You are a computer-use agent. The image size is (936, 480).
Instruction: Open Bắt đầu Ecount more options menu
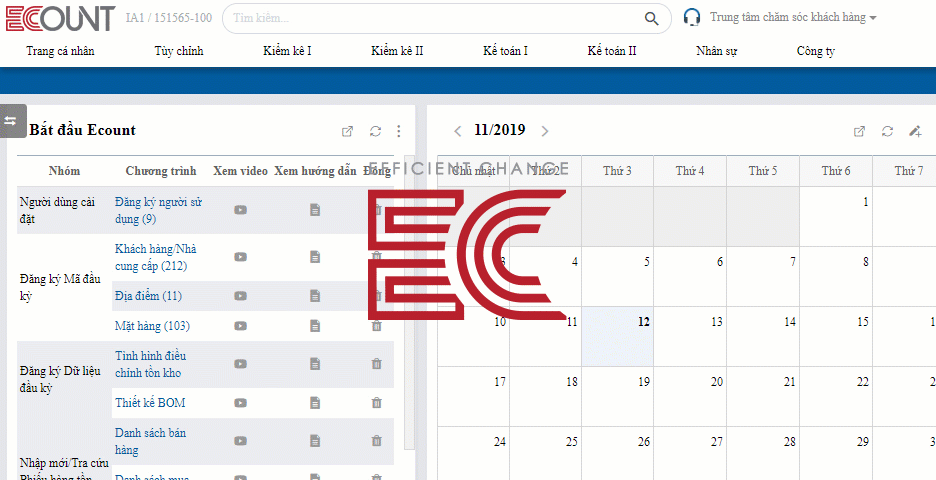pyautogui.click(x=399, y=131)
